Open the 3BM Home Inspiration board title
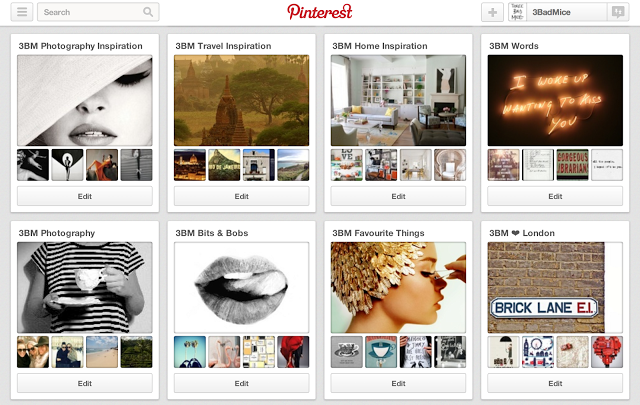 pyautogui.click(x=380, y=46)
